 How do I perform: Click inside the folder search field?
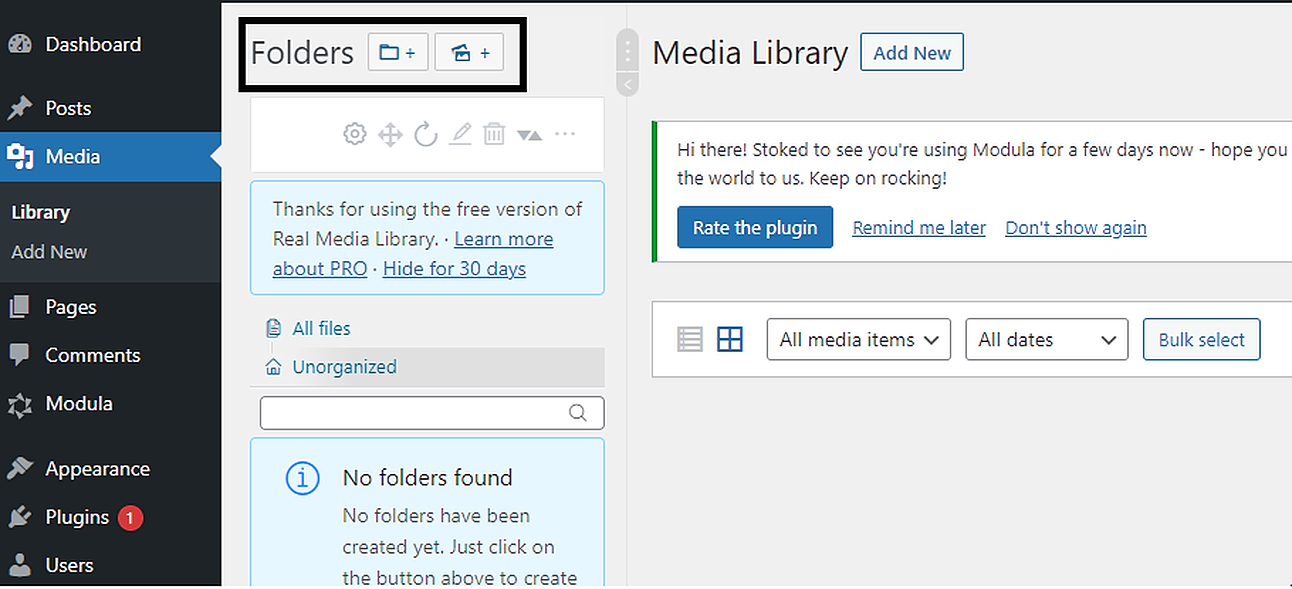(x=420, y=412)
